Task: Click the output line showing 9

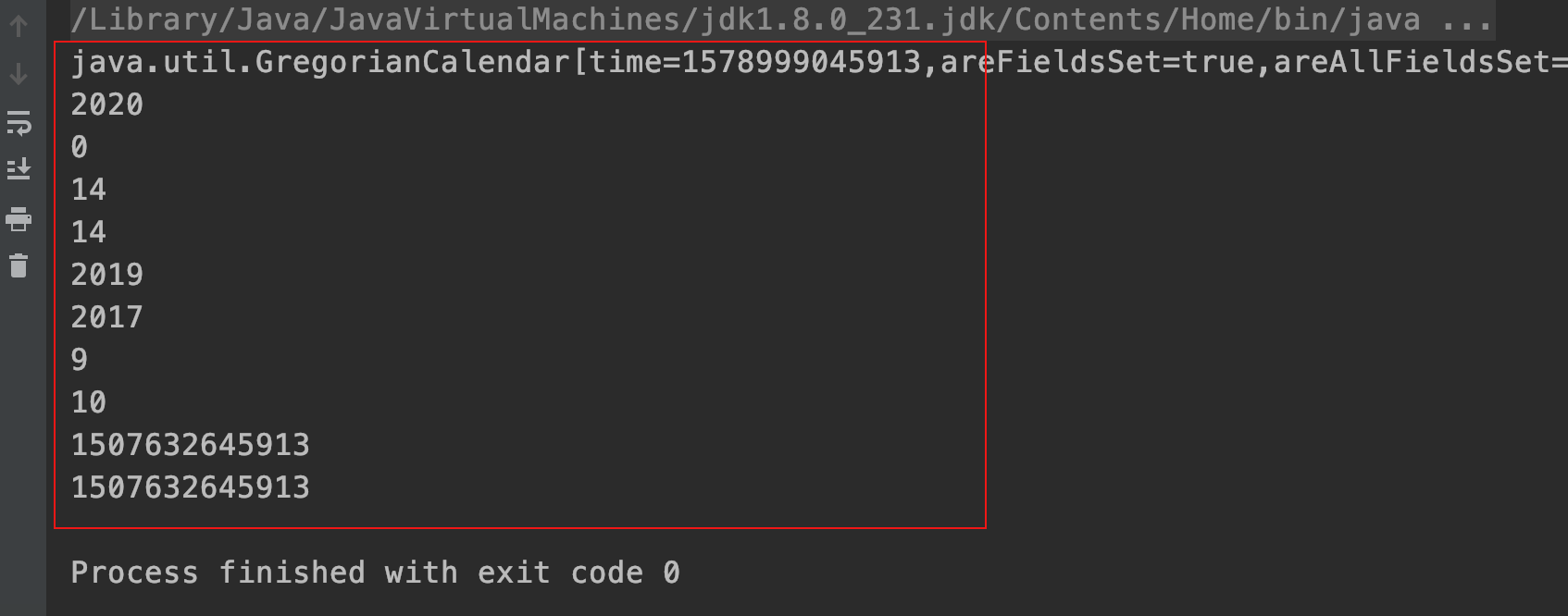Action: pos(80,360)
